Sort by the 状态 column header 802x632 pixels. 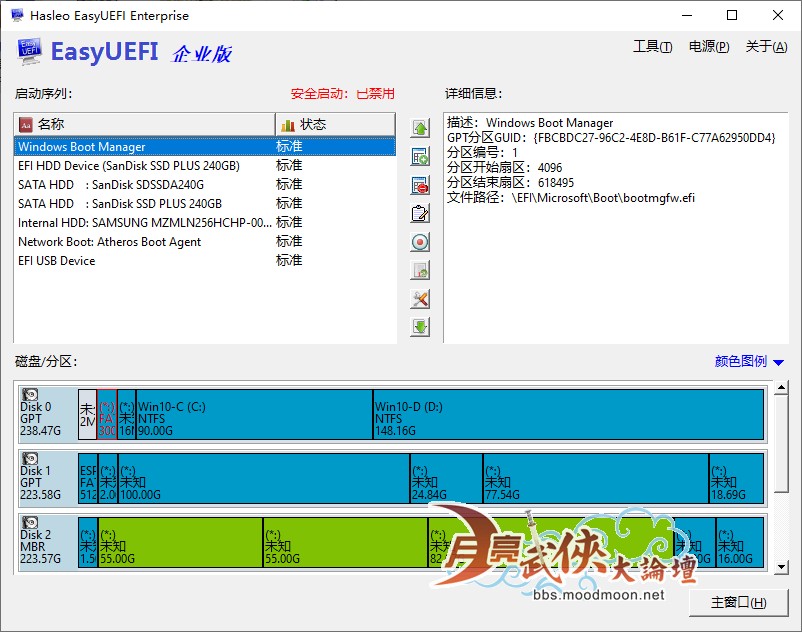(336, 124)
